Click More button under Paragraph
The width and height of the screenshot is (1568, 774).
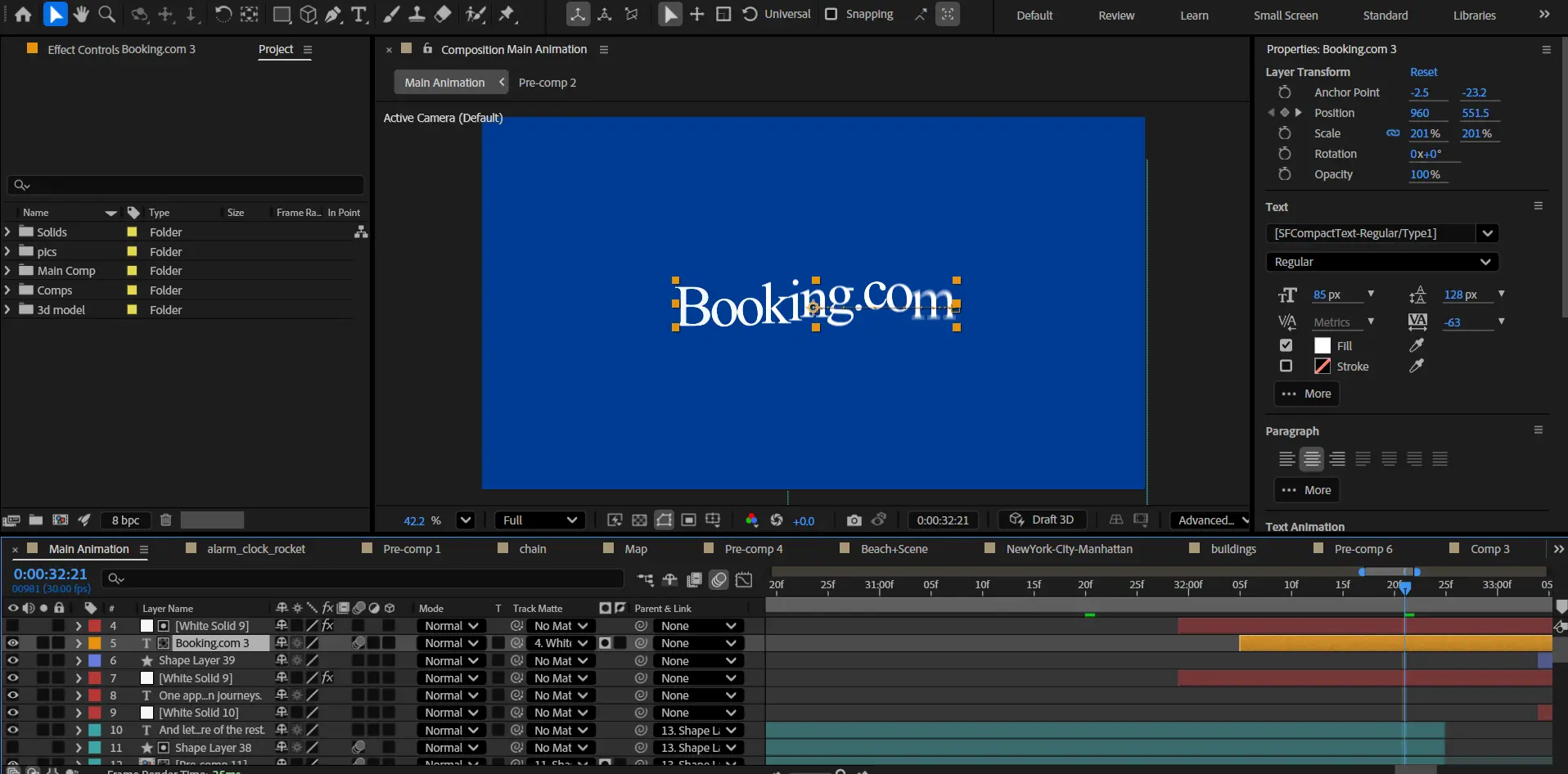(x=1306, y=490)
